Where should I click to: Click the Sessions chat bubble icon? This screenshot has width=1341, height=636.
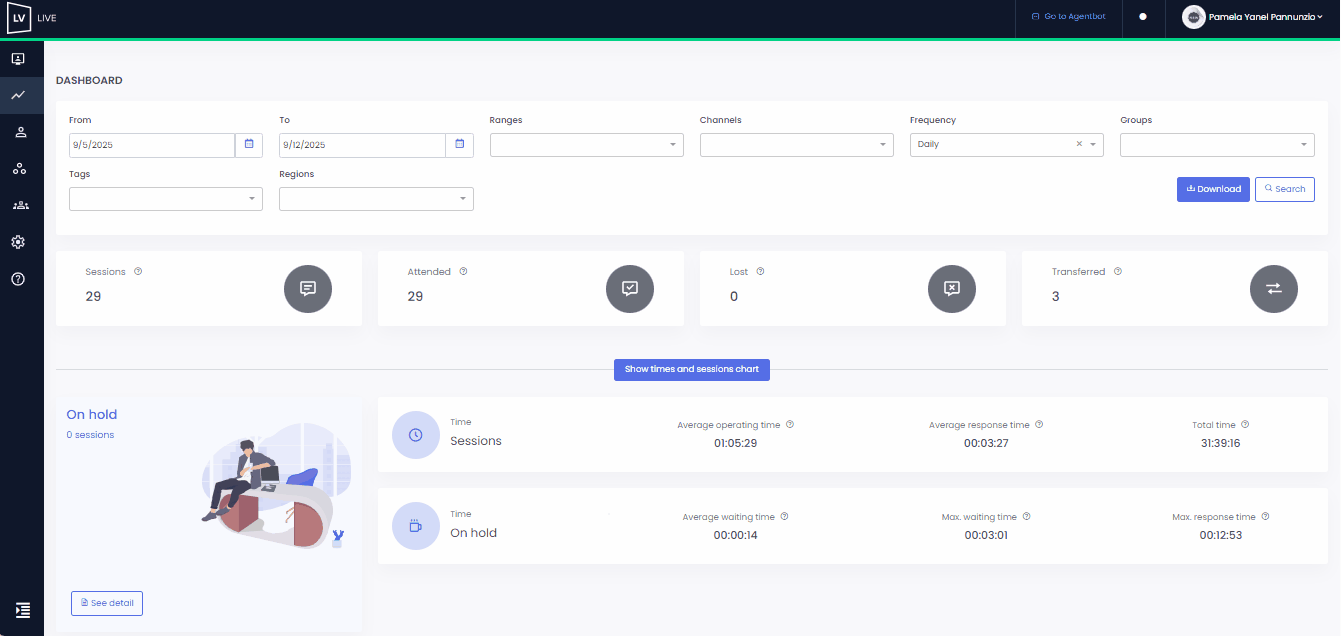tap(308, 288)
